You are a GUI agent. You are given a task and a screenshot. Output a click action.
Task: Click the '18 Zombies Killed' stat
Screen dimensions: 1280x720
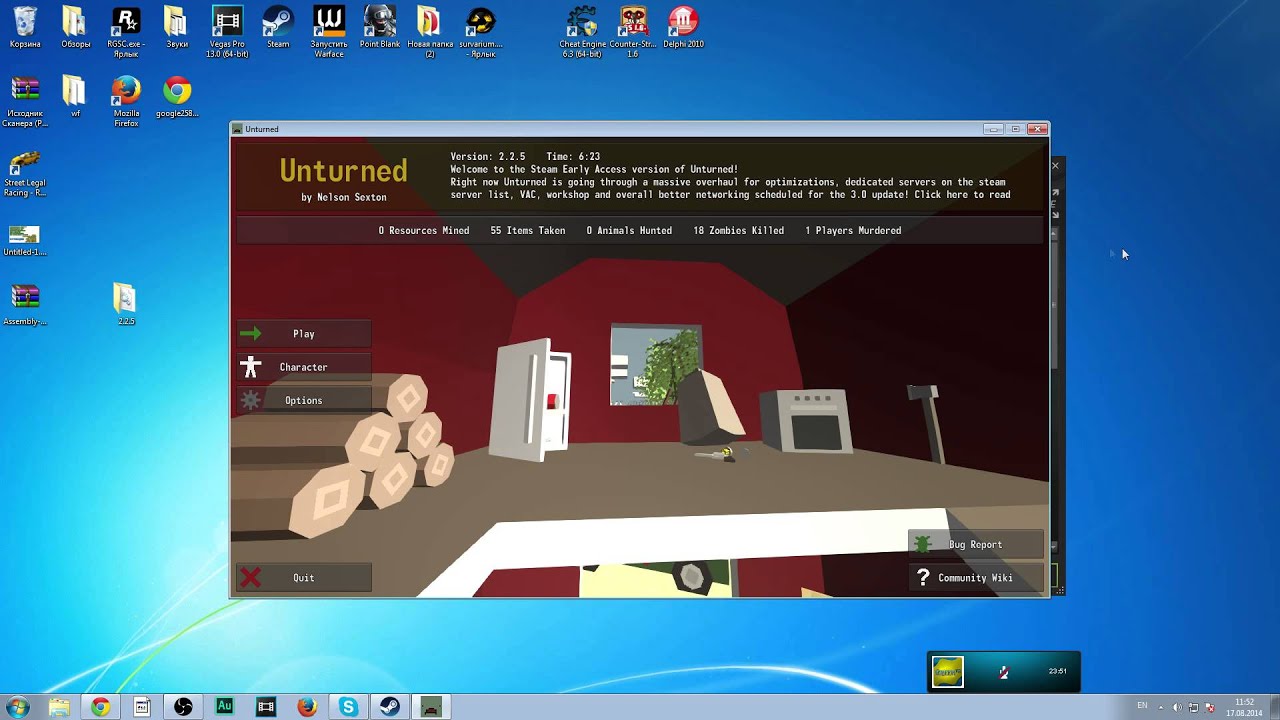[738, 231]
